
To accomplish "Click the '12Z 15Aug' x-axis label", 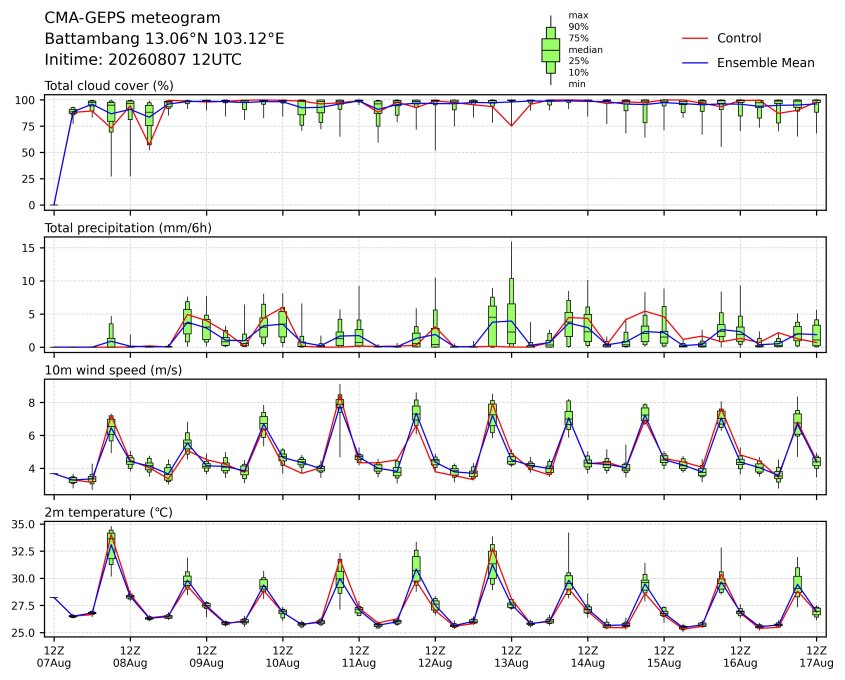I will click(664, 656).
